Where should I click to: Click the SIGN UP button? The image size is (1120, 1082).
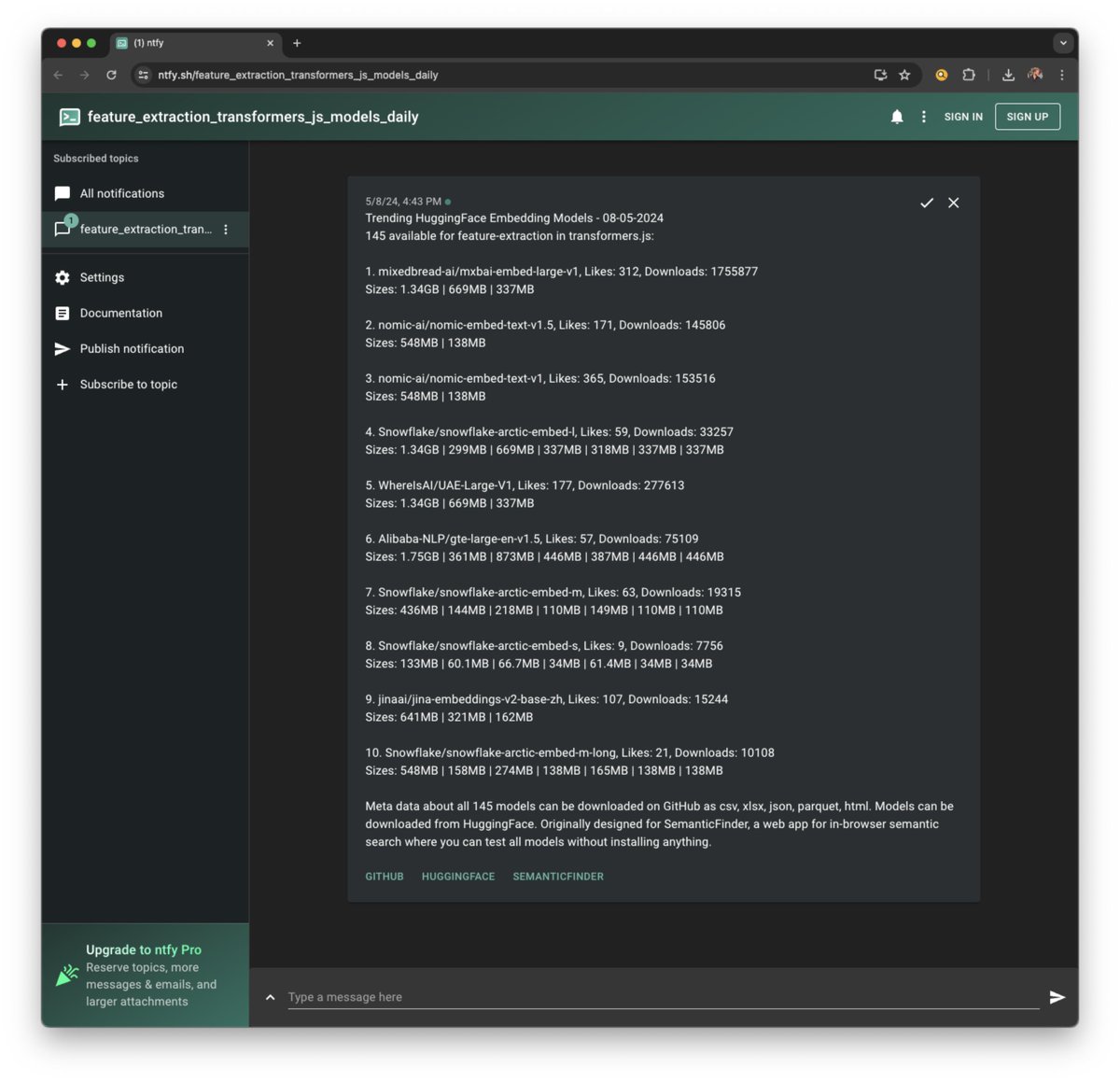[1028, 117]
